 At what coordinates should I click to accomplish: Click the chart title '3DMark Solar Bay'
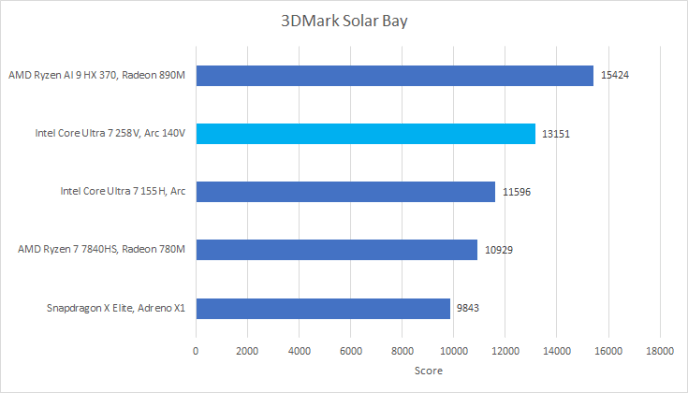[344, 21]
